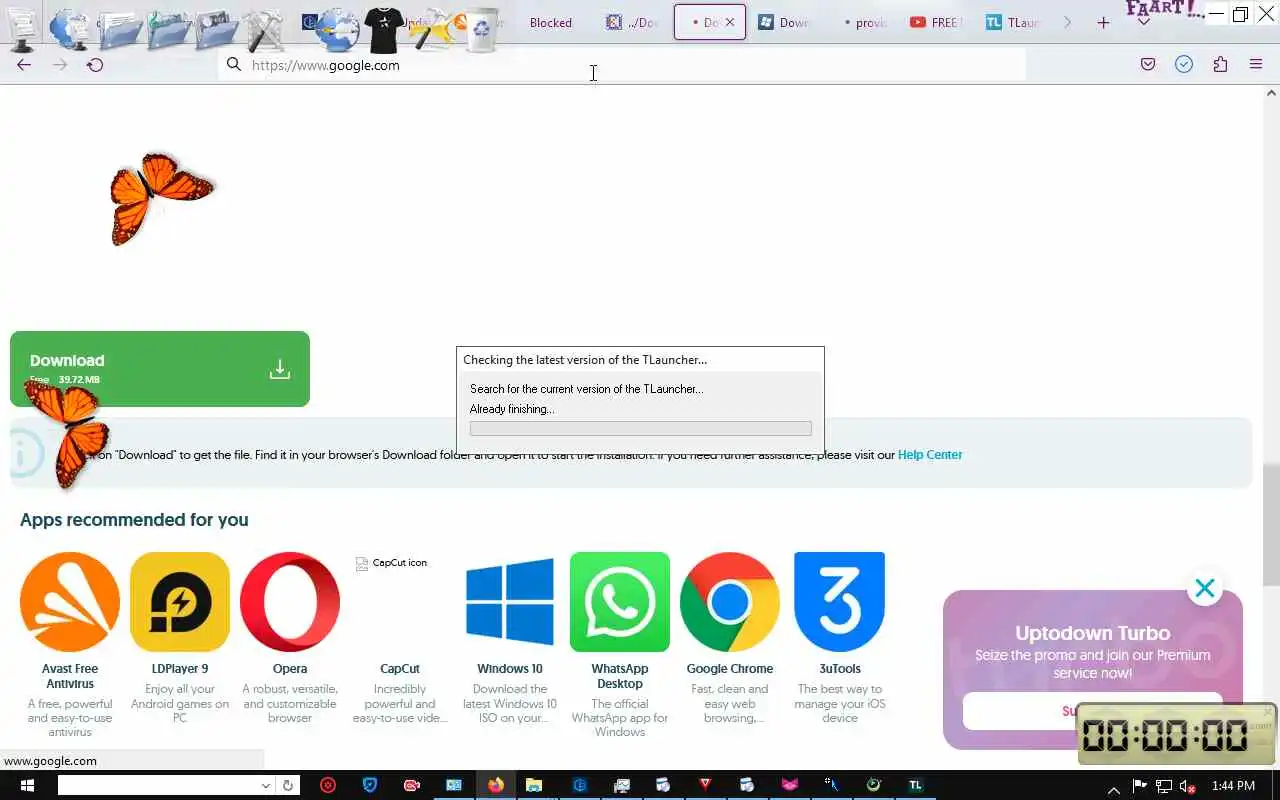Click the blue checkmark toolbar icon

coord(1184,65)
